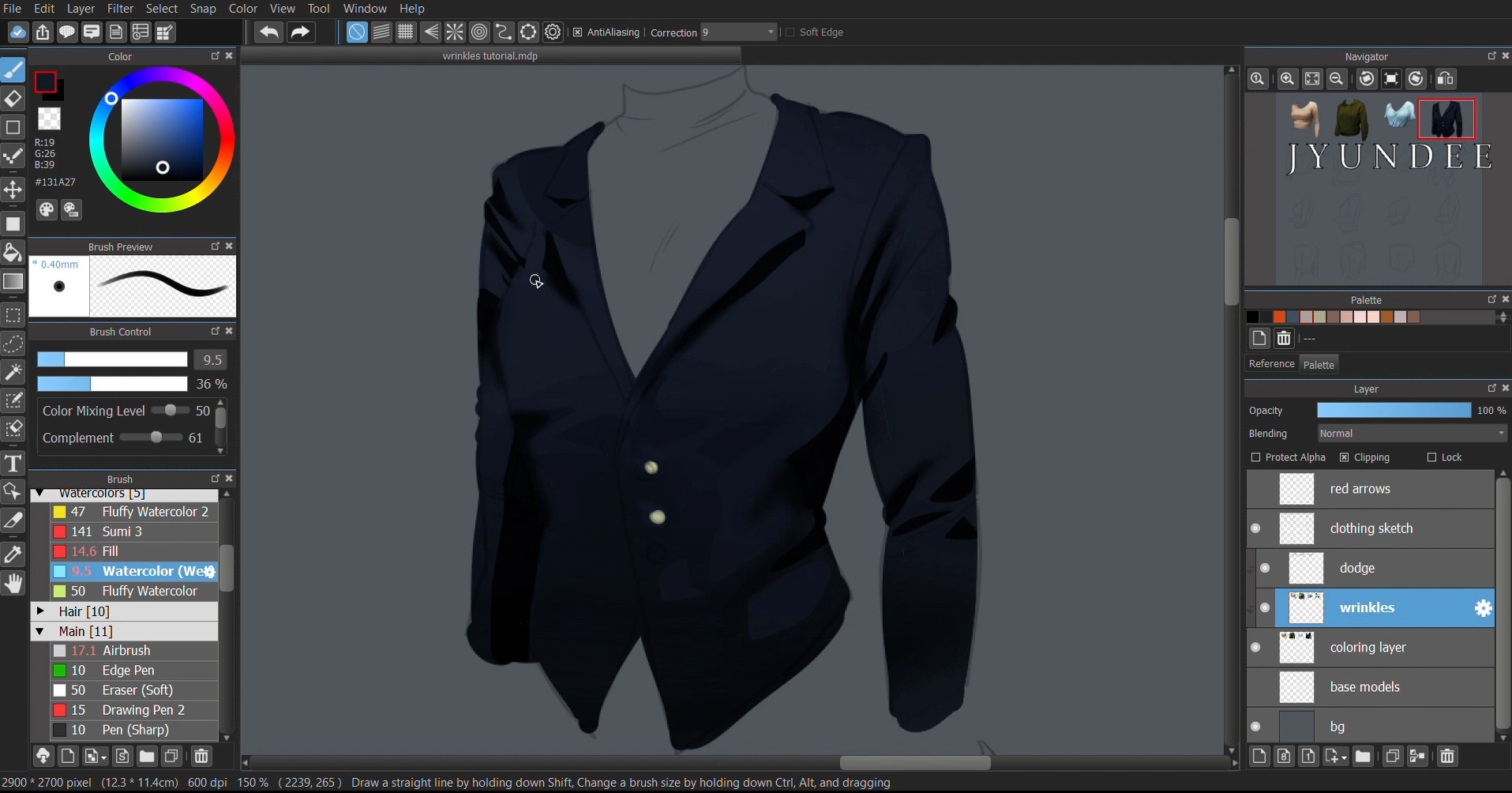Image resolution: width=1512 pixels, height=793 pixels.
Task: Expand the Hair brush group
Action: 40,611
